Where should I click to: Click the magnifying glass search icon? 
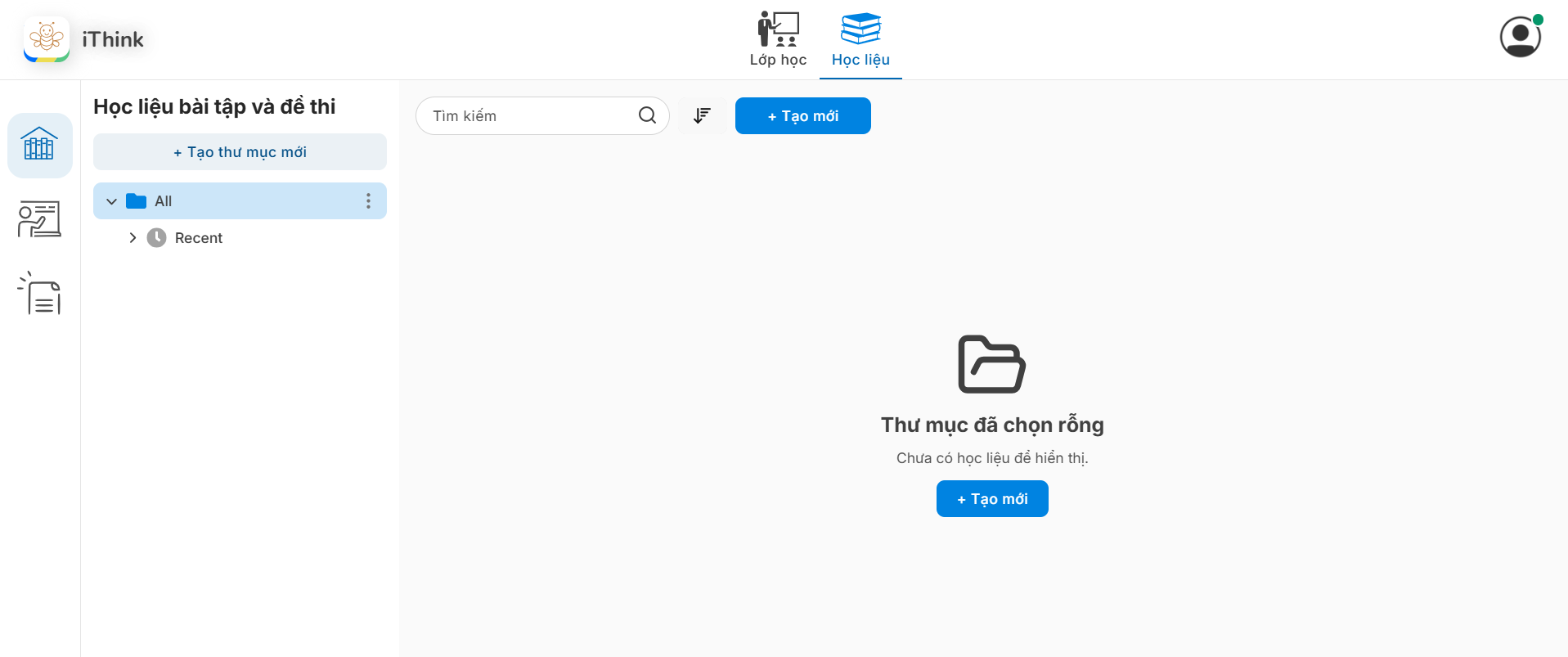coord(647,115)
